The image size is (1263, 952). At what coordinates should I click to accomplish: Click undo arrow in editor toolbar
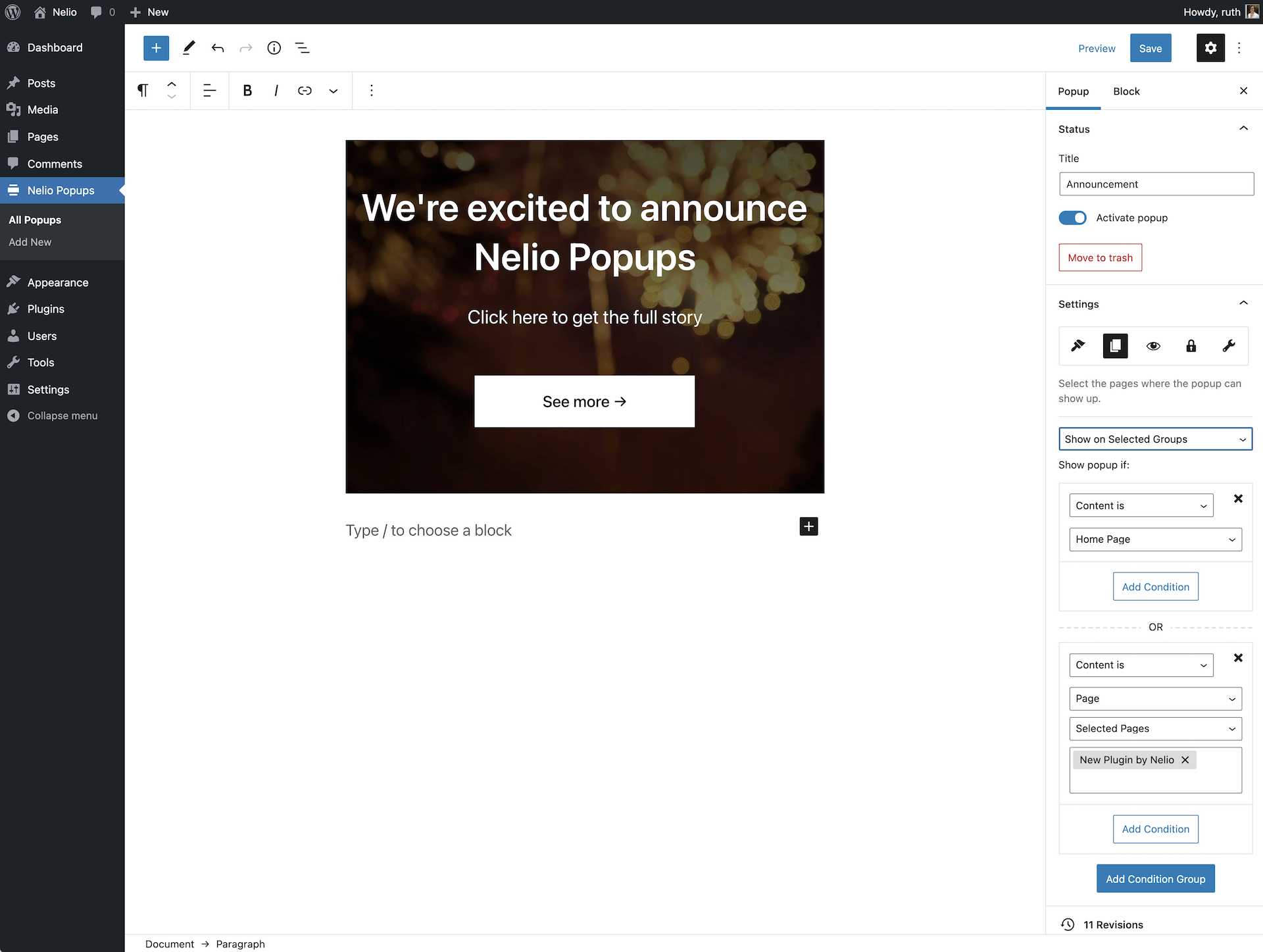tap(218, 47)
